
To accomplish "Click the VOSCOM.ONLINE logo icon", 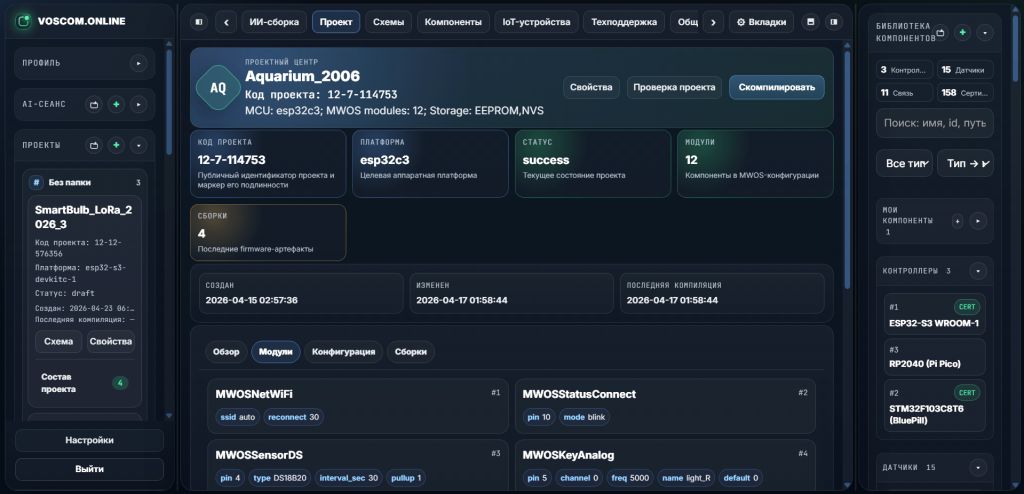I will point(24,21).
